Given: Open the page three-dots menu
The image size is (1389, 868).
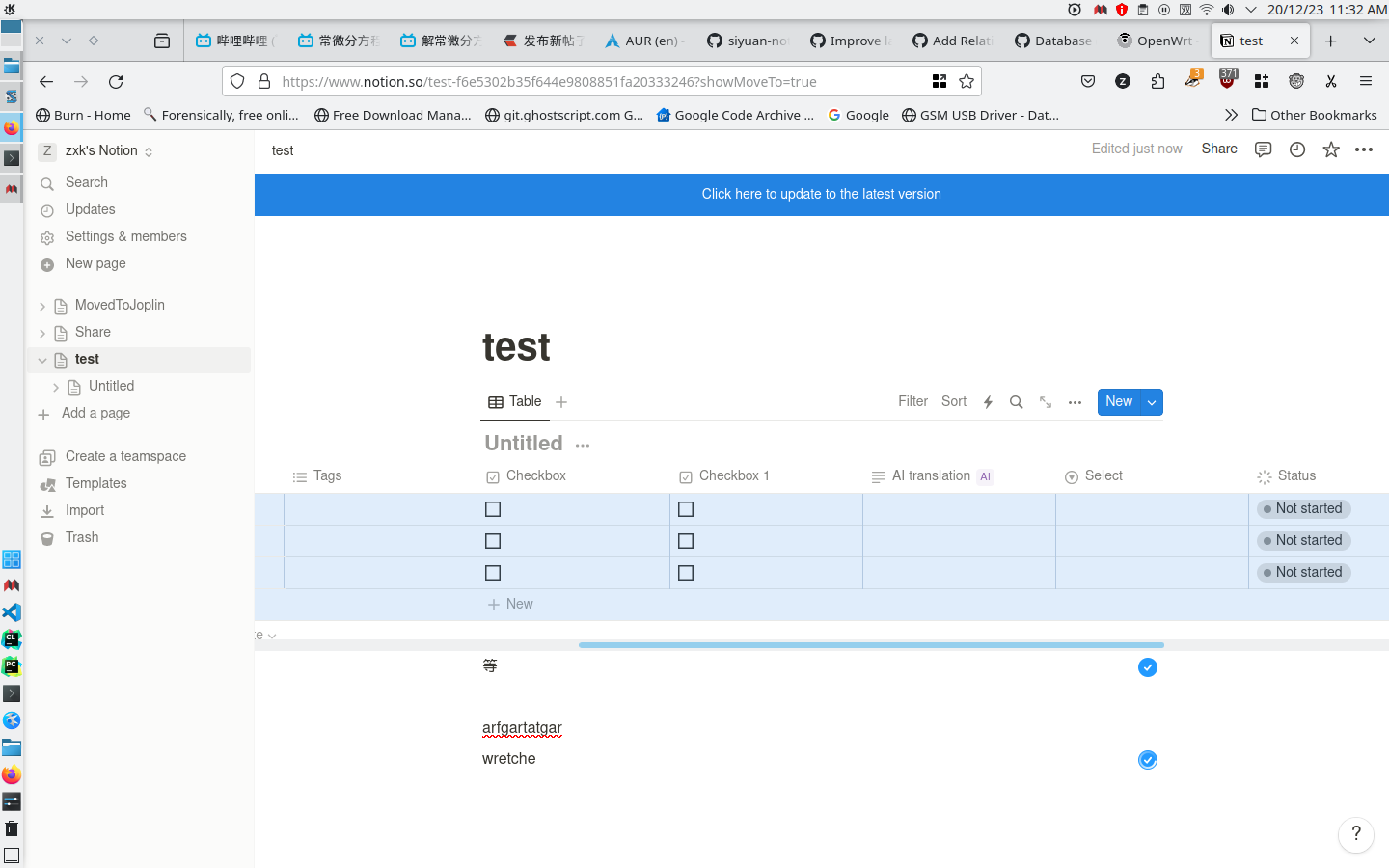Looking at the screenshot, I should (x=1364, y=149).
